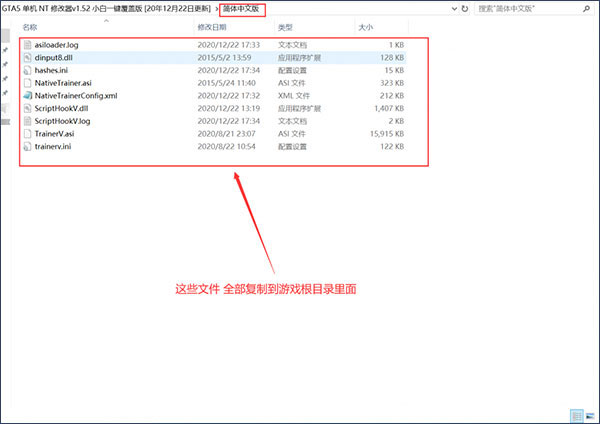Click the ScriptHookV.dll file icon
Viewport: 600px width, 424px height.
tap(27, 108)
